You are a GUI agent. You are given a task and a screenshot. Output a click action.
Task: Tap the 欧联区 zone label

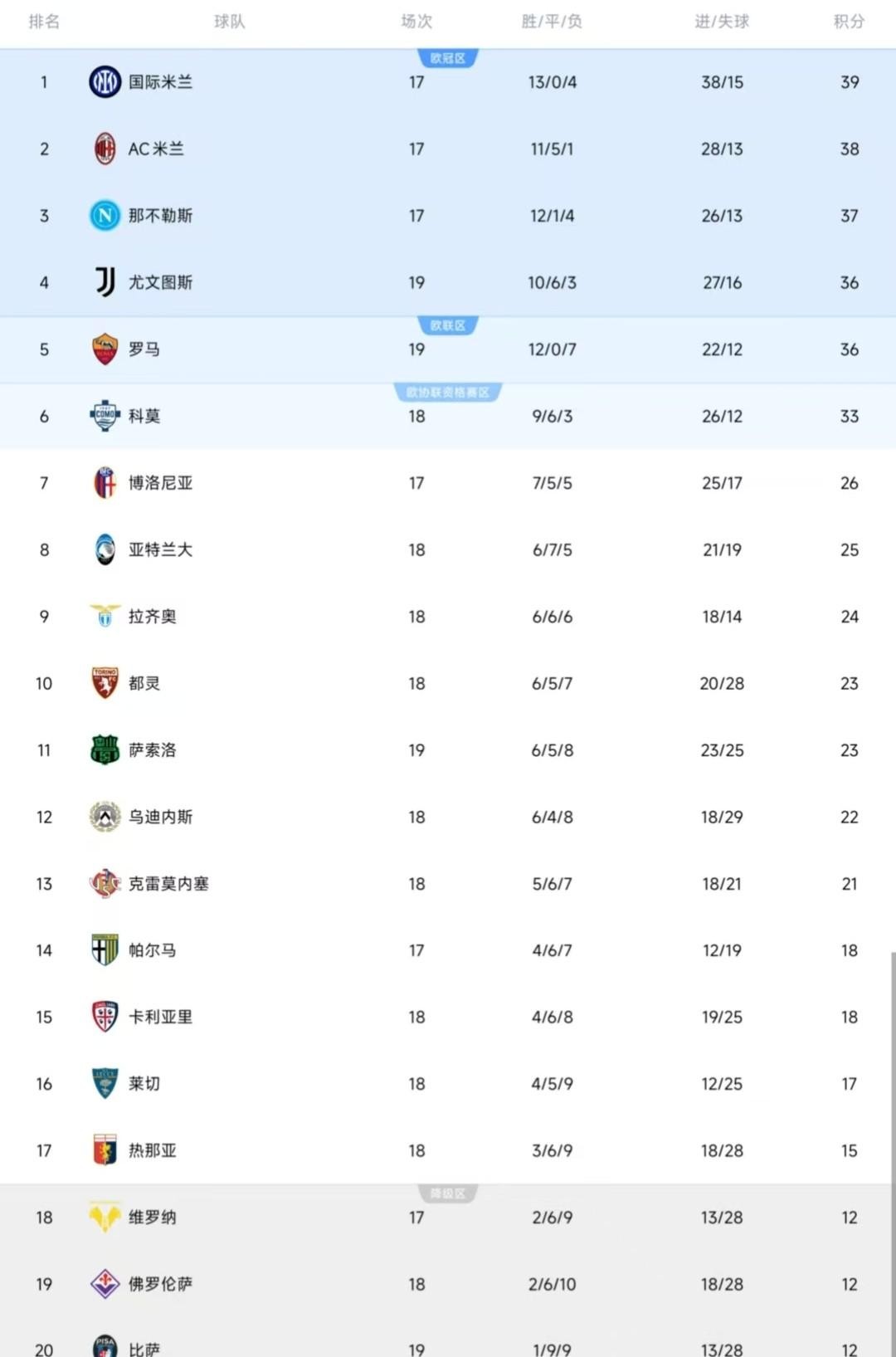pyautogui.click(x=448, y=325)
